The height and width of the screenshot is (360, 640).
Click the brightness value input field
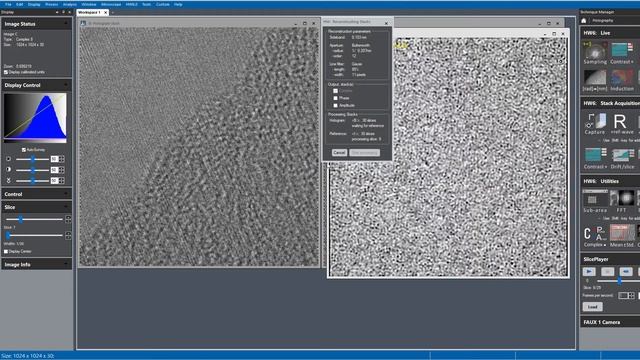(54, 159)
